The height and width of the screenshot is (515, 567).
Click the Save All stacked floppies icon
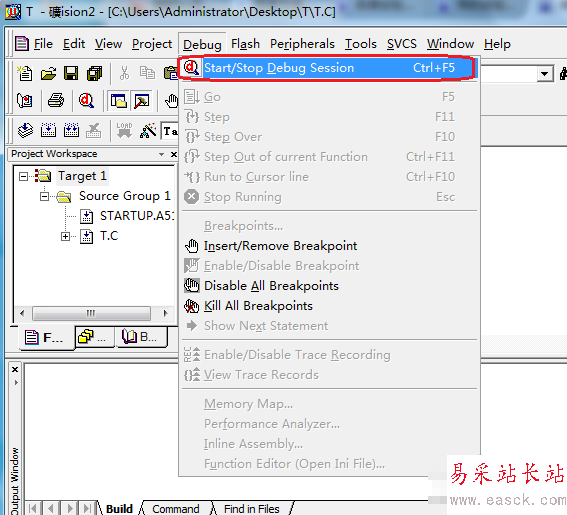[94, 73]
